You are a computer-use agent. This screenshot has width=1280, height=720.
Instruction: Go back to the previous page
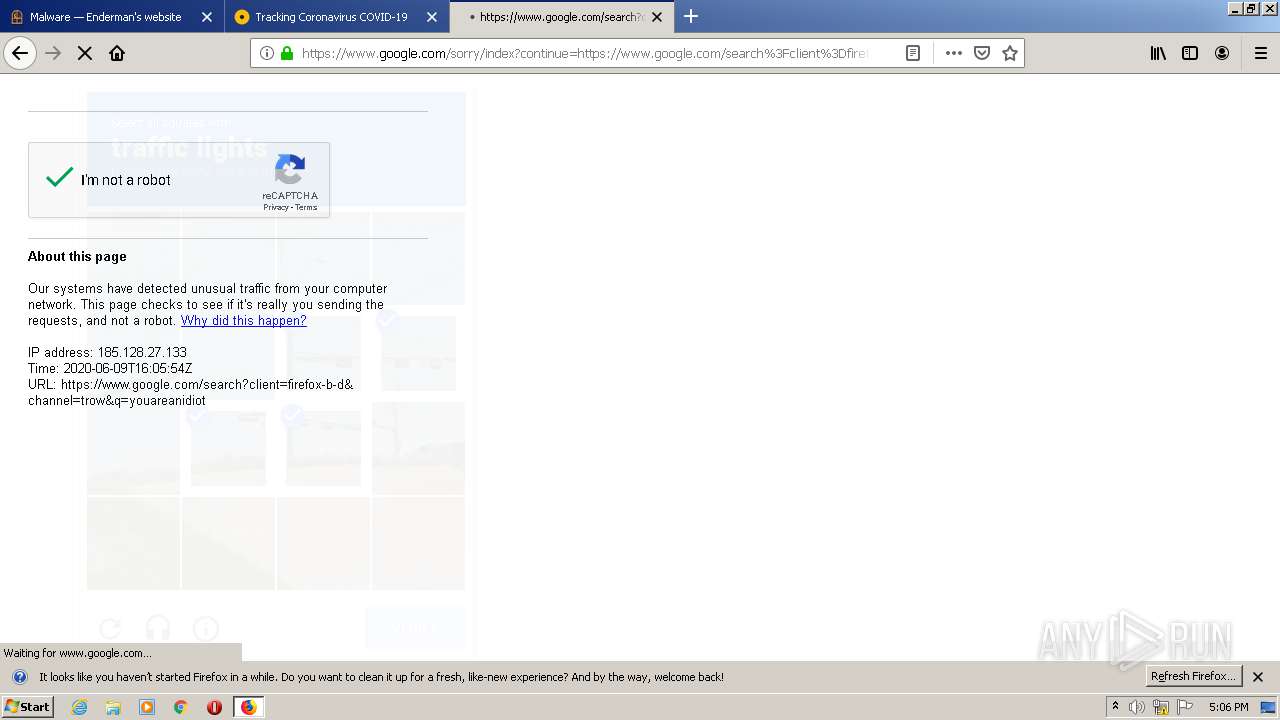[20, 53]
